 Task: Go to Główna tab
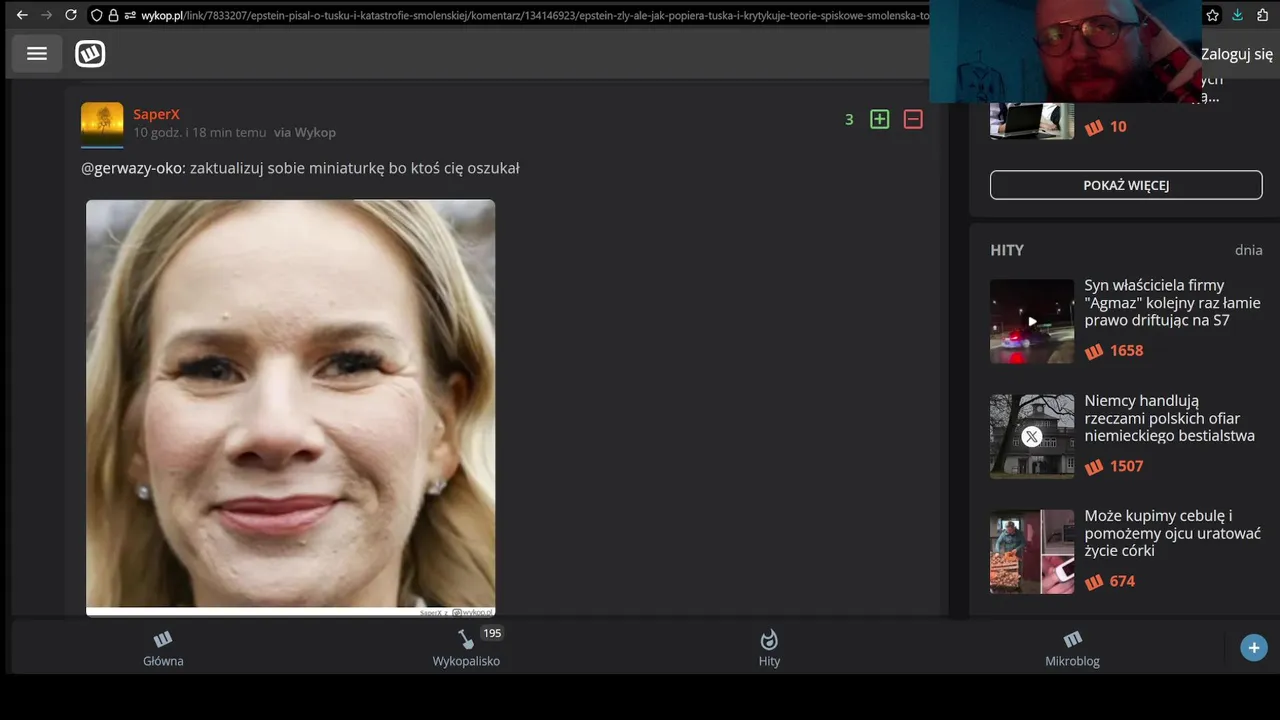click(x=163, y=648)
